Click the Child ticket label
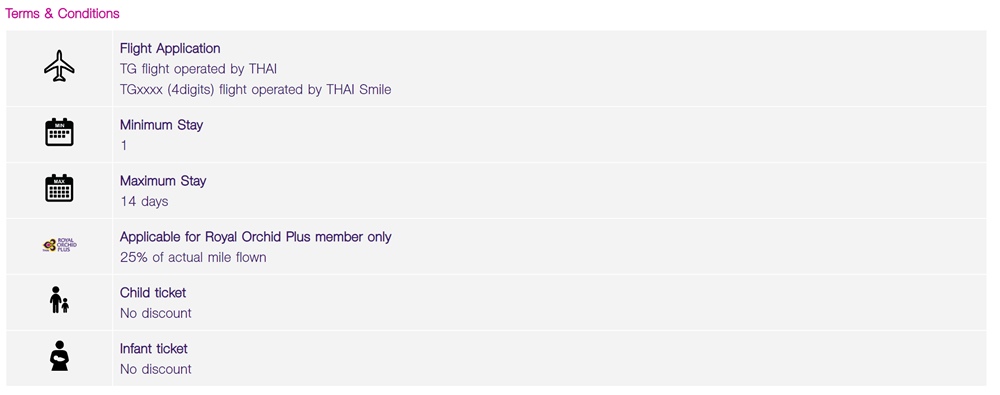1000x395 pixels. [x=153, y=293]
